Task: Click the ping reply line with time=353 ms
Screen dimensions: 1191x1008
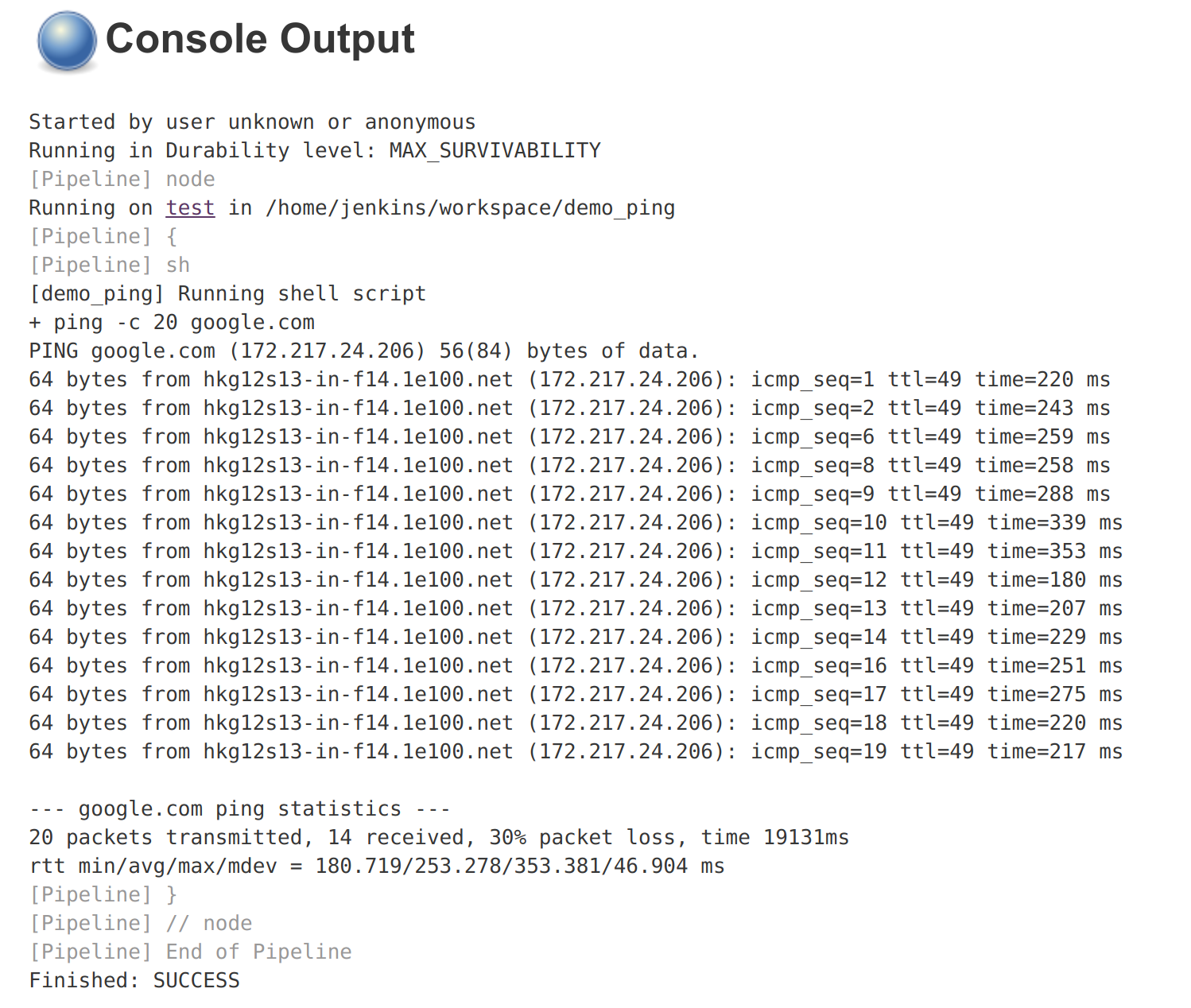Action: [x=576, y=552]
